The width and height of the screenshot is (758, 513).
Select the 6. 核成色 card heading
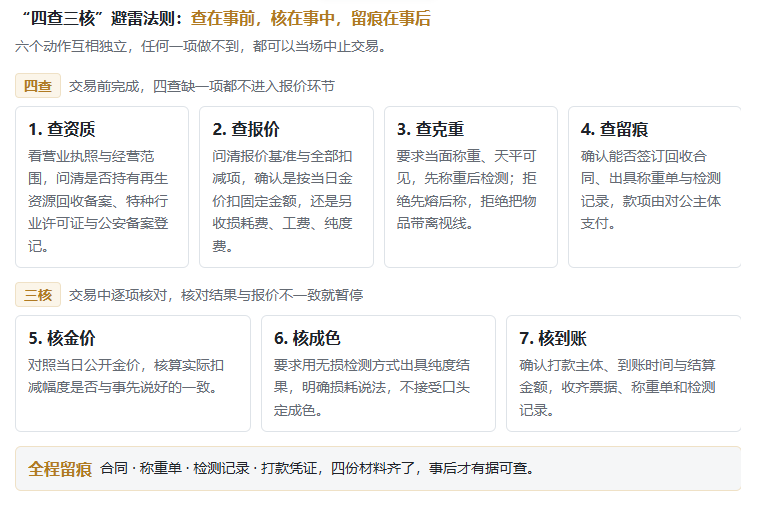tap(307, 338)
